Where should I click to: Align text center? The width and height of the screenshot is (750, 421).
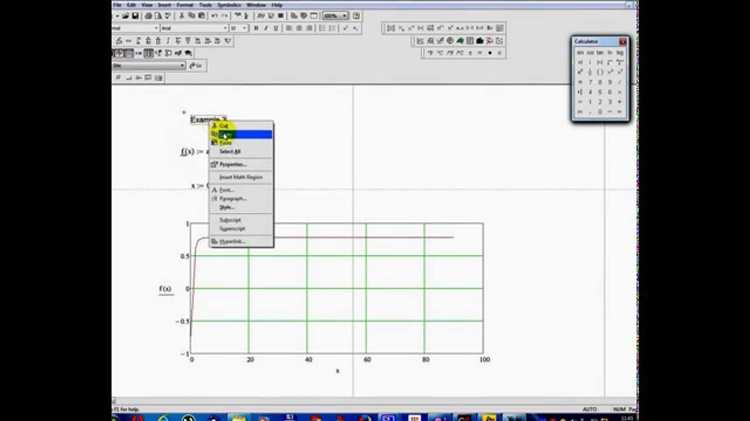coord(299,28)
